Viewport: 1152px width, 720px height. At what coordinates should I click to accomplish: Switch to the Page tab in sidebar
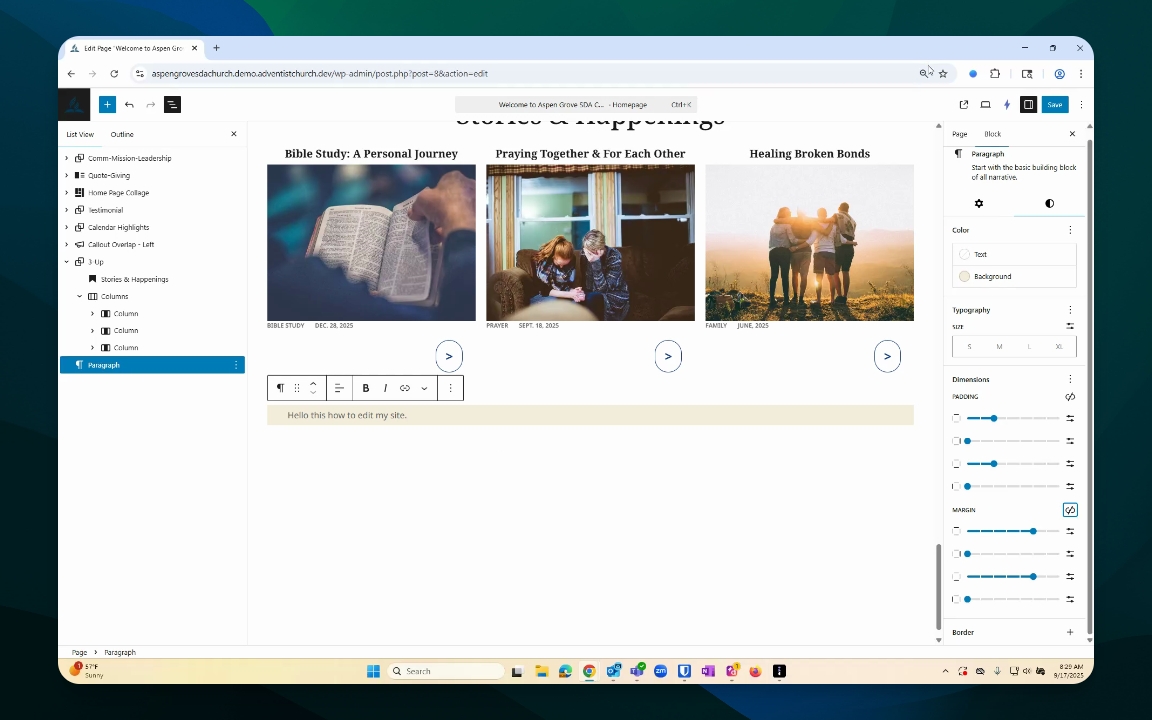tap(959, 134)
